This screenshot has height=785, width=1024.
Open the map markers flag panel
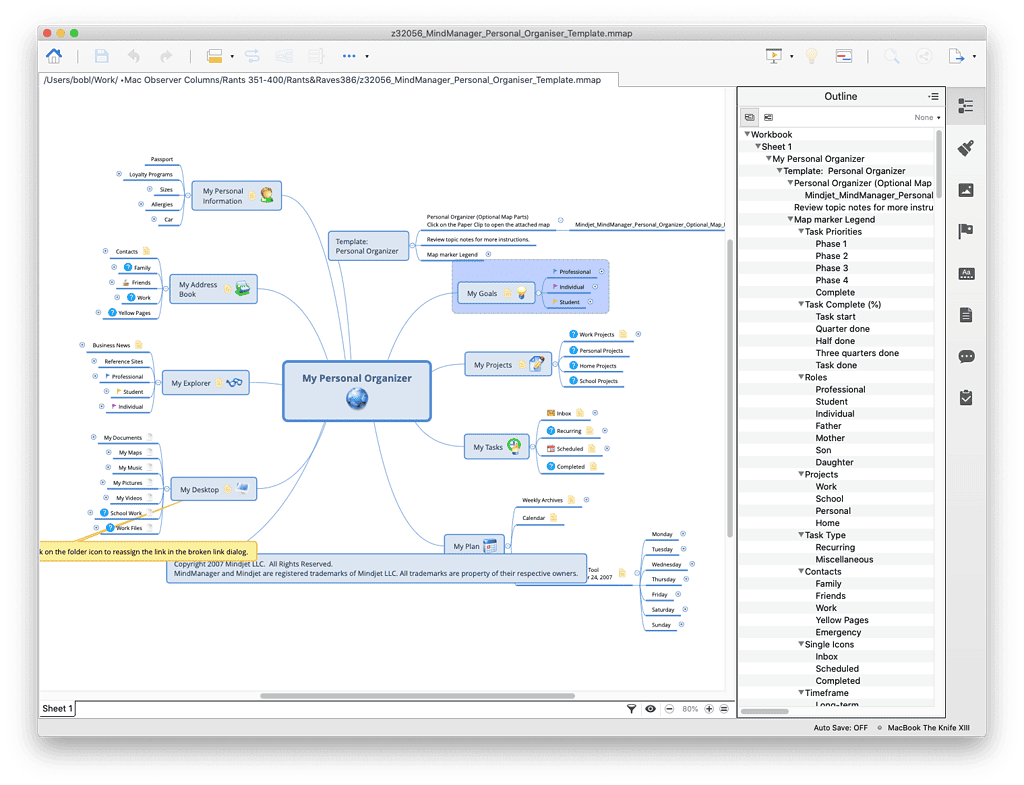pos(965,231)
